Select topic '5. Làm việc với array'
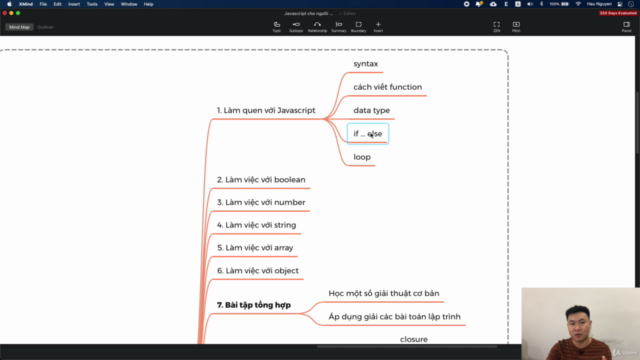640x360 pixels. click(255, 248)
